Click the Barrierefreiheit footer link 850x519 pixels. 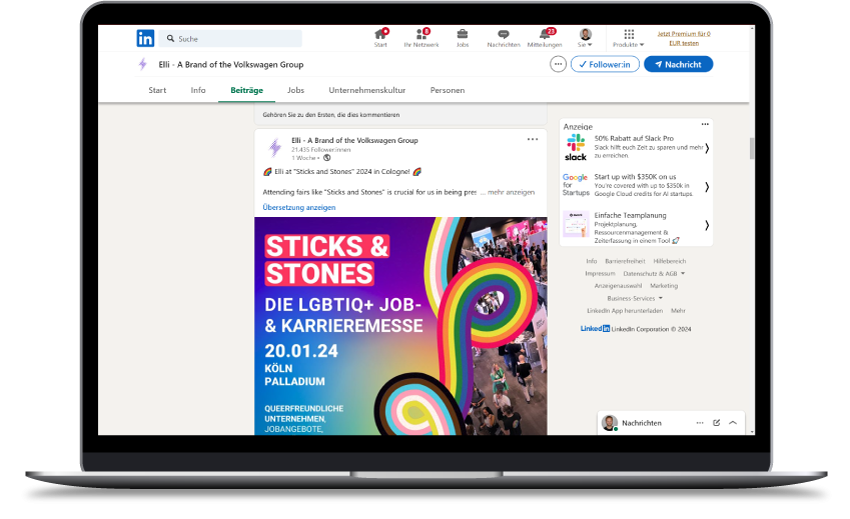625,261
